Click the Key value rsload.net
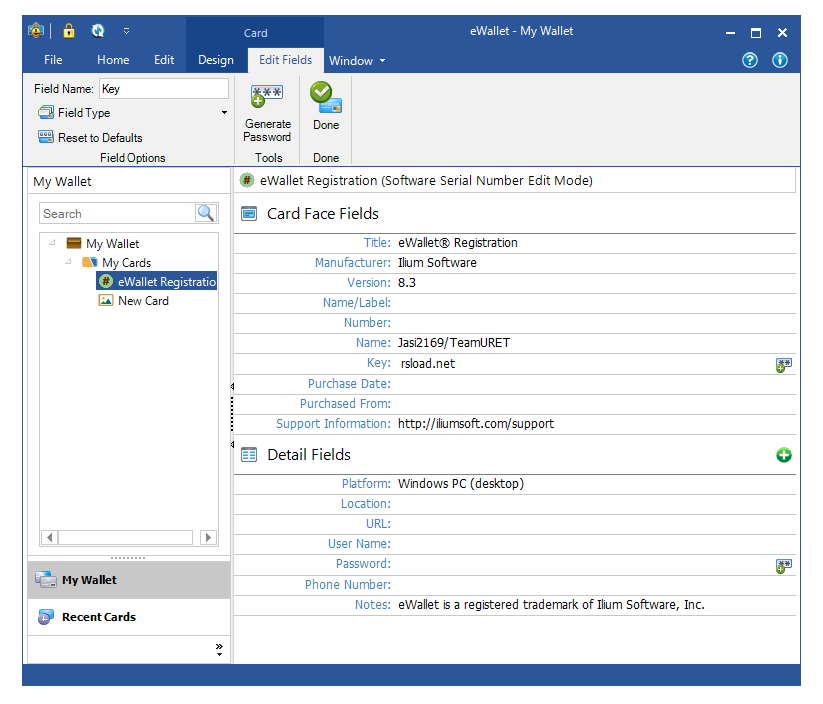This screenshot has height=704, width=823. point(428,363)
